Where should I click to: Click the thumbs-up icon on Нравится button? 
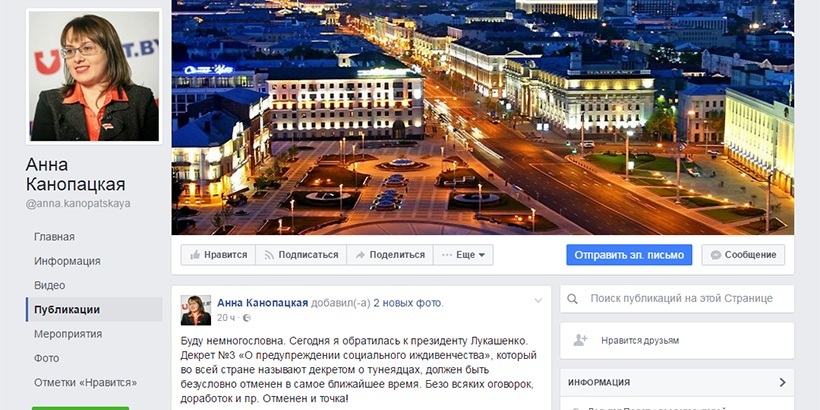[x=195, y=255]
